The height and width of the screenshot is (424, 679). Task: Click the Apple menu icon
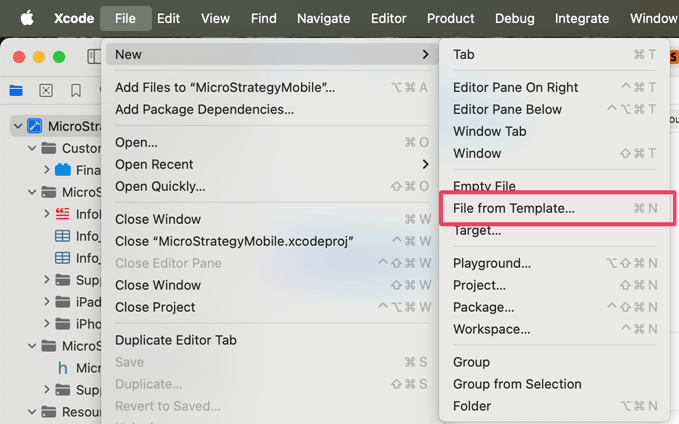pos(27,18)
